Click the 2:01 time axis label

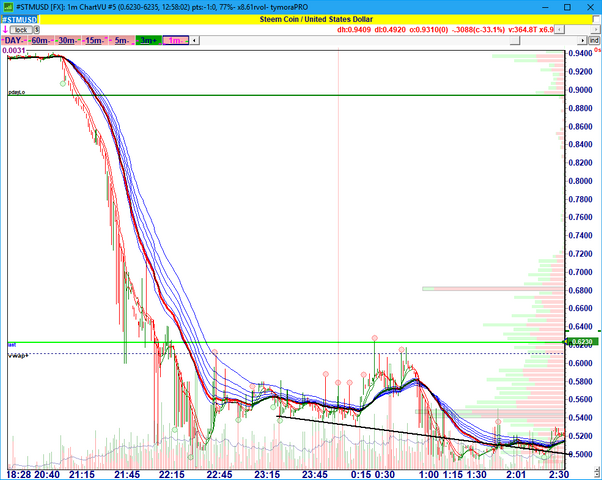(516, 475)
